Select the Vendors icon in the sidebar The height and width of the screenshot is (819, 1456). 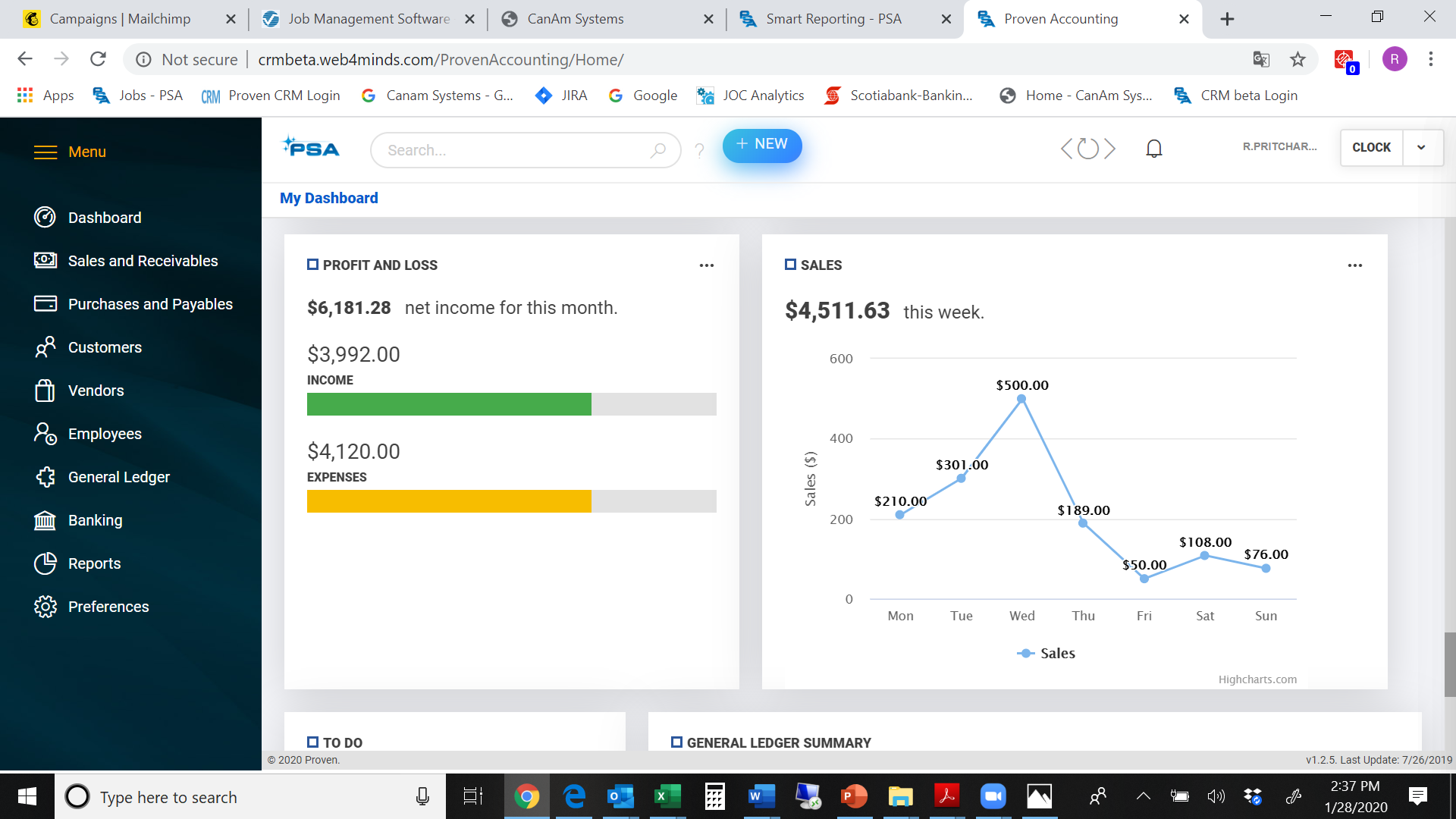click(45, 390)
